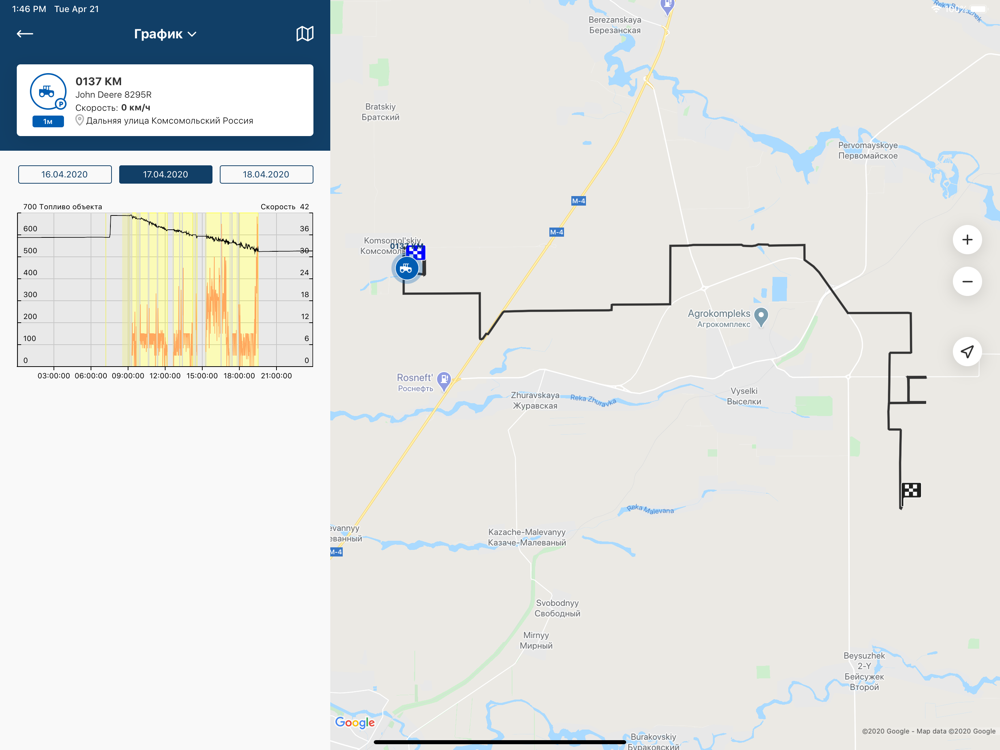Viewport: 1000px width, 750px height.
Task: Zoom out the map with minus button
Action: pyautogui.click(x=967, y=281)
